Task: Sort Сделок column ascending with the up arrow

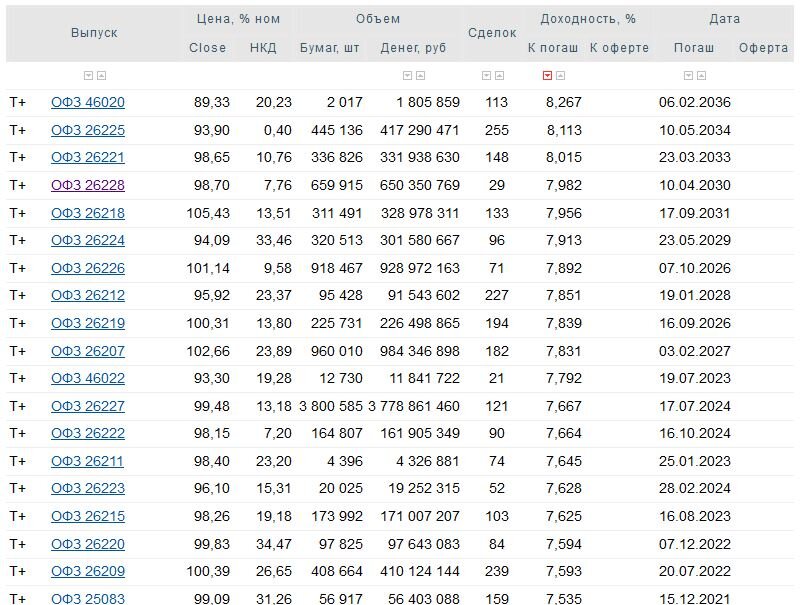Action: tap(499, 75)
